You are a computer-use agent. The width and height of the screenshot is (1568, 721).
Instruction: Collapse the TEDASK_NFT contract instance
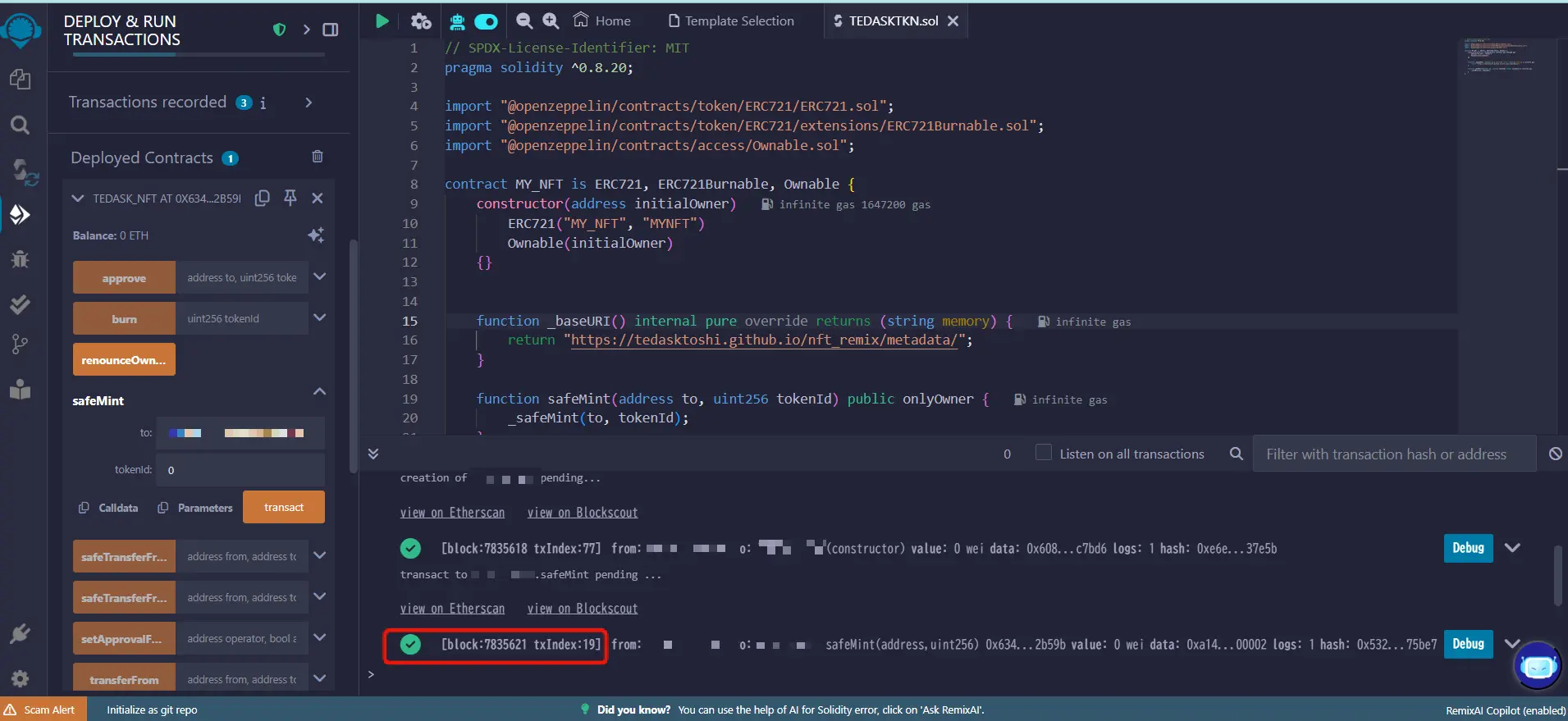coord(78,198)
